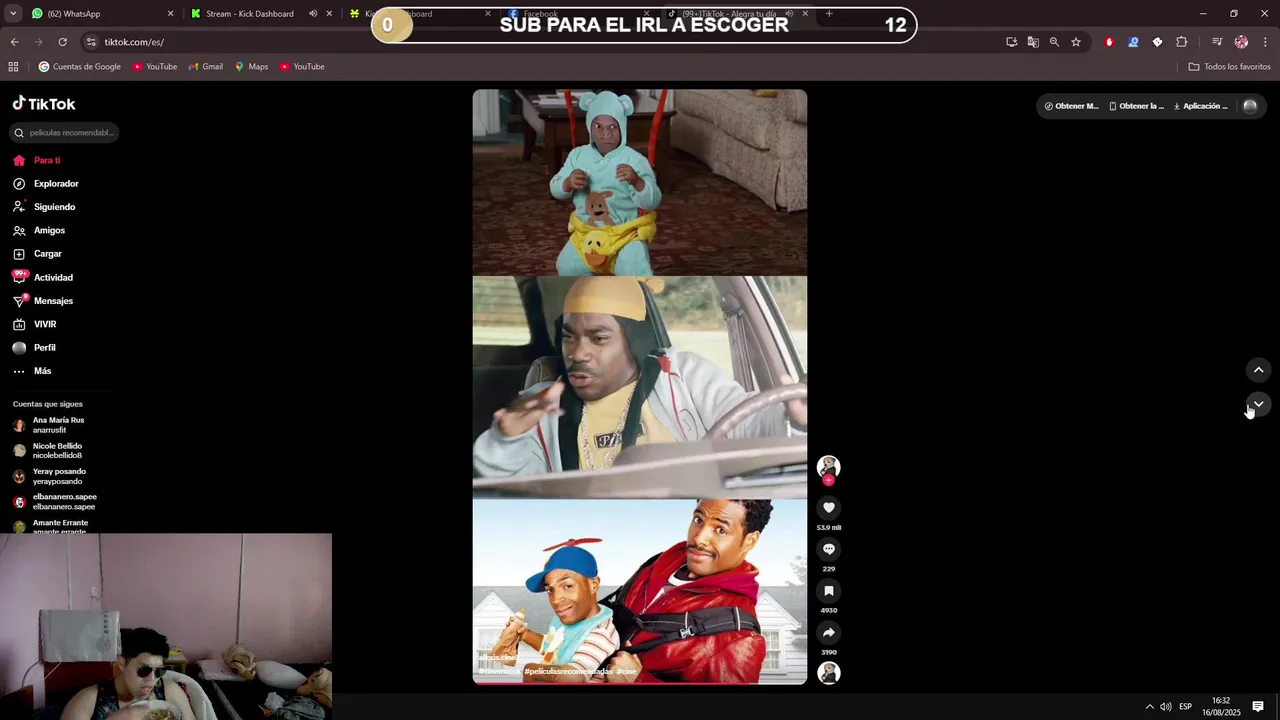The width and height of the screenshot is (1280, 720).
Task: Open the Maps bookmark
Action: [x=251, y=67]
